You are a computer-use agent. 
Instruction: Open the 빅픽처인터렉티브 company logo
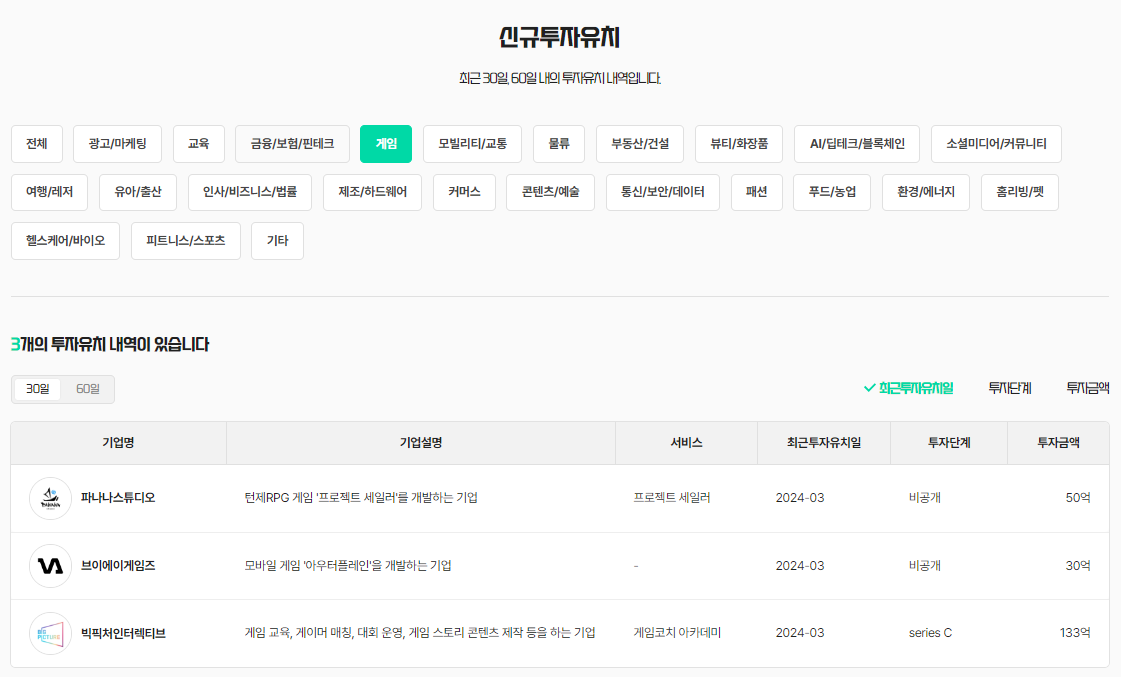pos(50,633)
